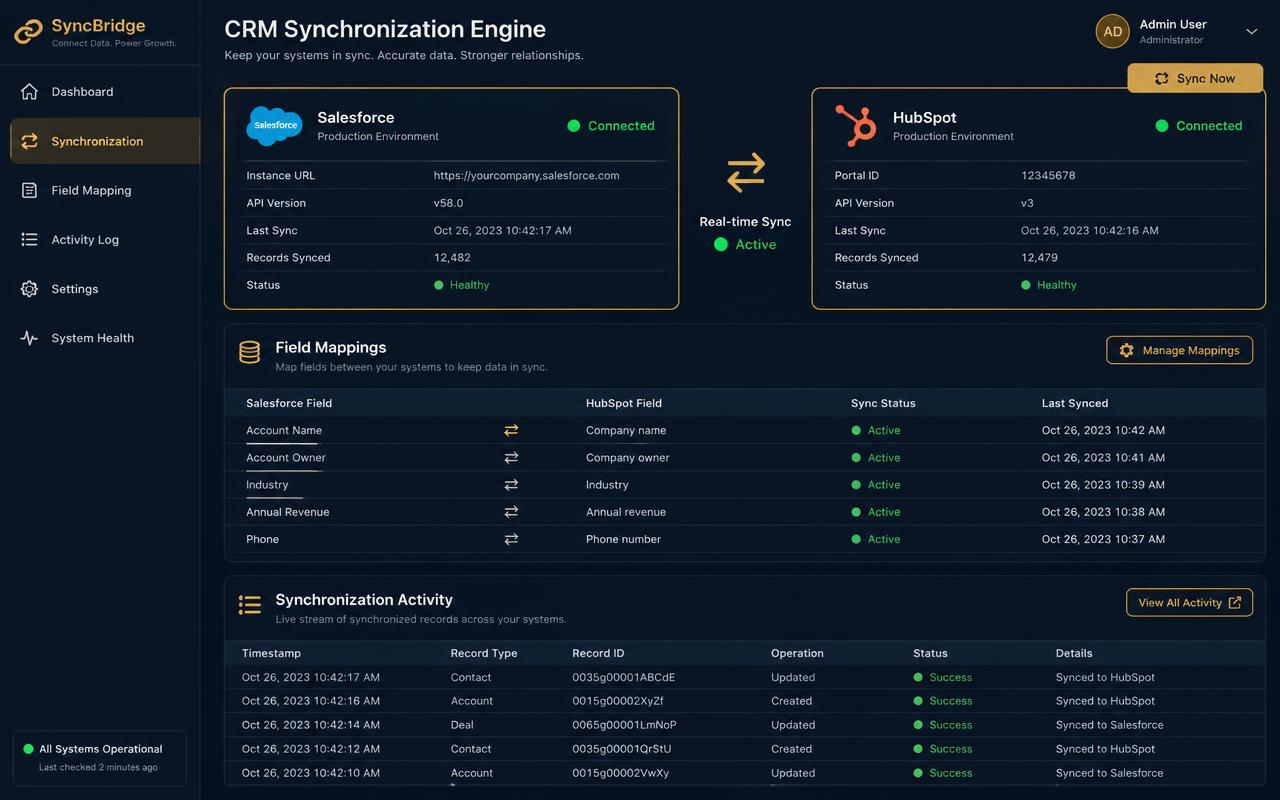1280x800 pixels.
Task: Click the Salesforce Records Synced 12,482 value
Action: click(452, 258)
